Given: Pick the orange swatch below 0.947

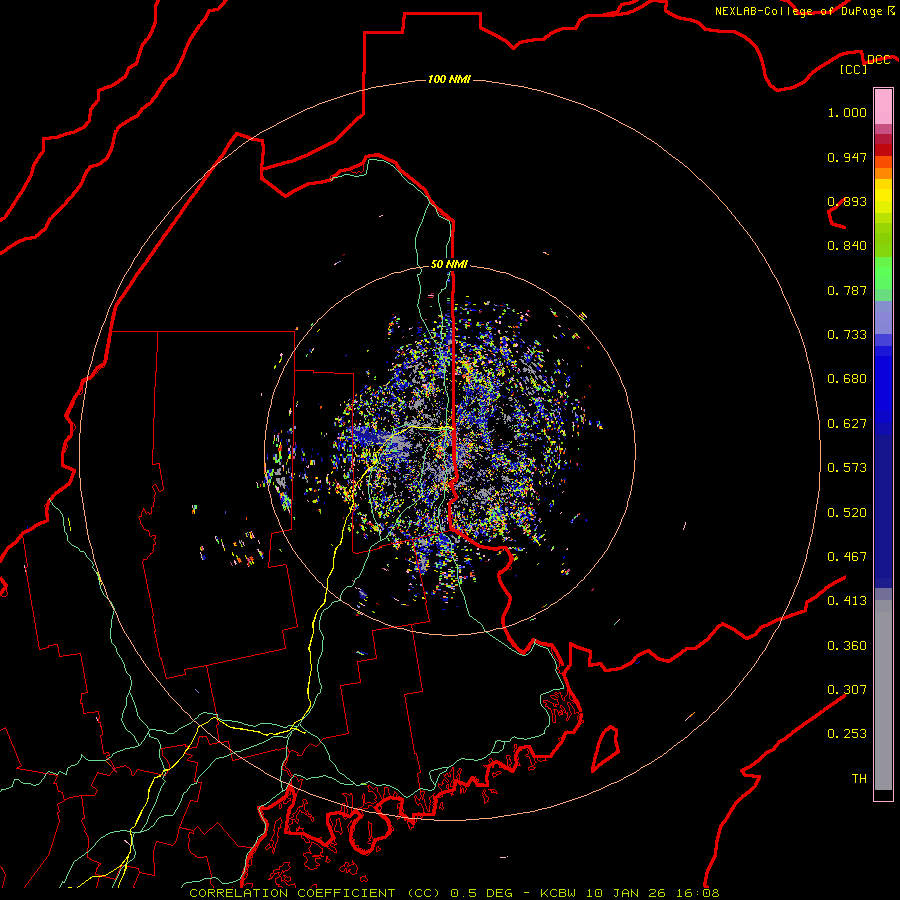Looking at the screenshot, I should [x=883, y=173].
